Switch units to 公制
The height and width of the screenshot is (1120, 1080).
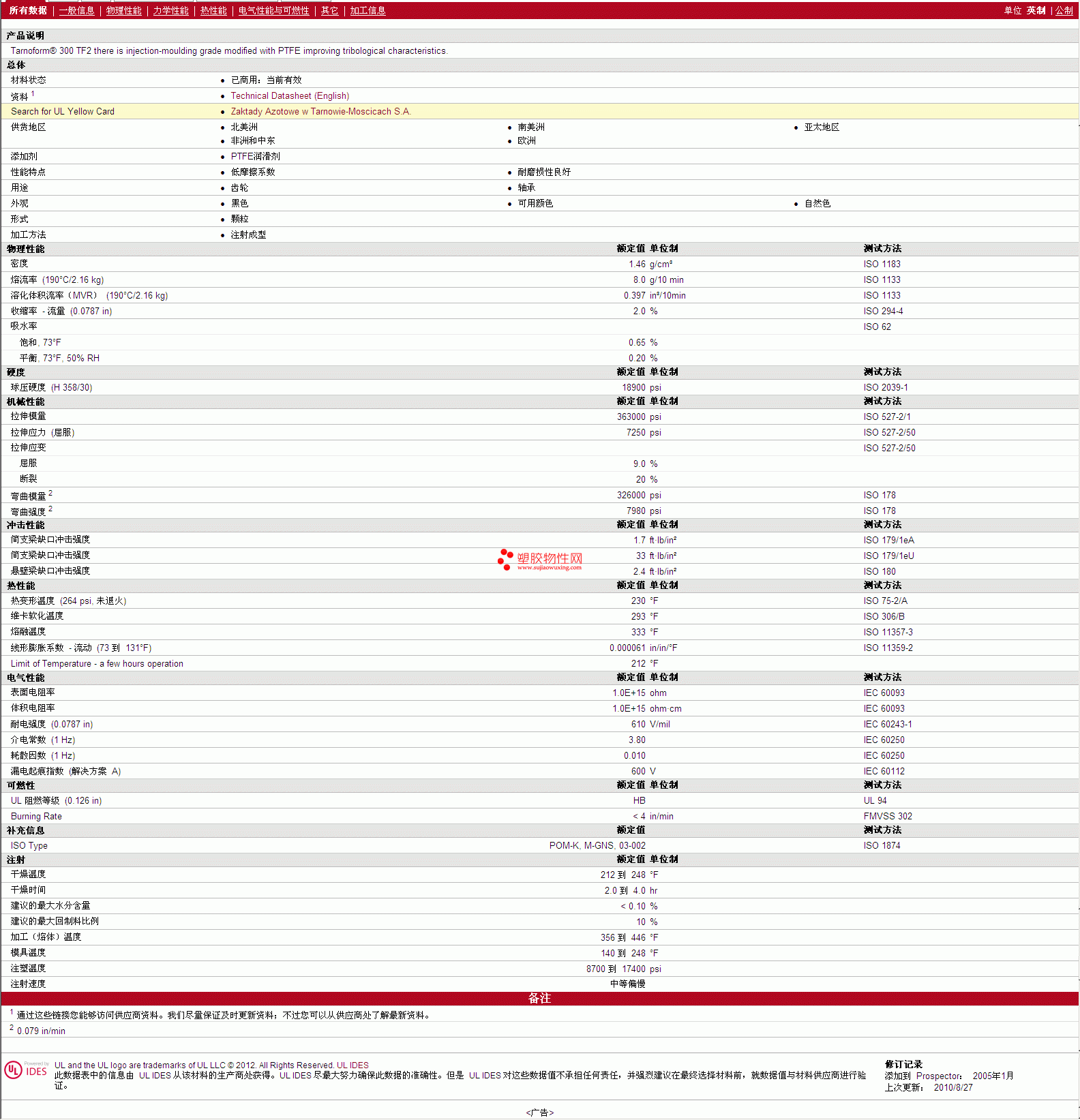click(x=1064, y=10)
